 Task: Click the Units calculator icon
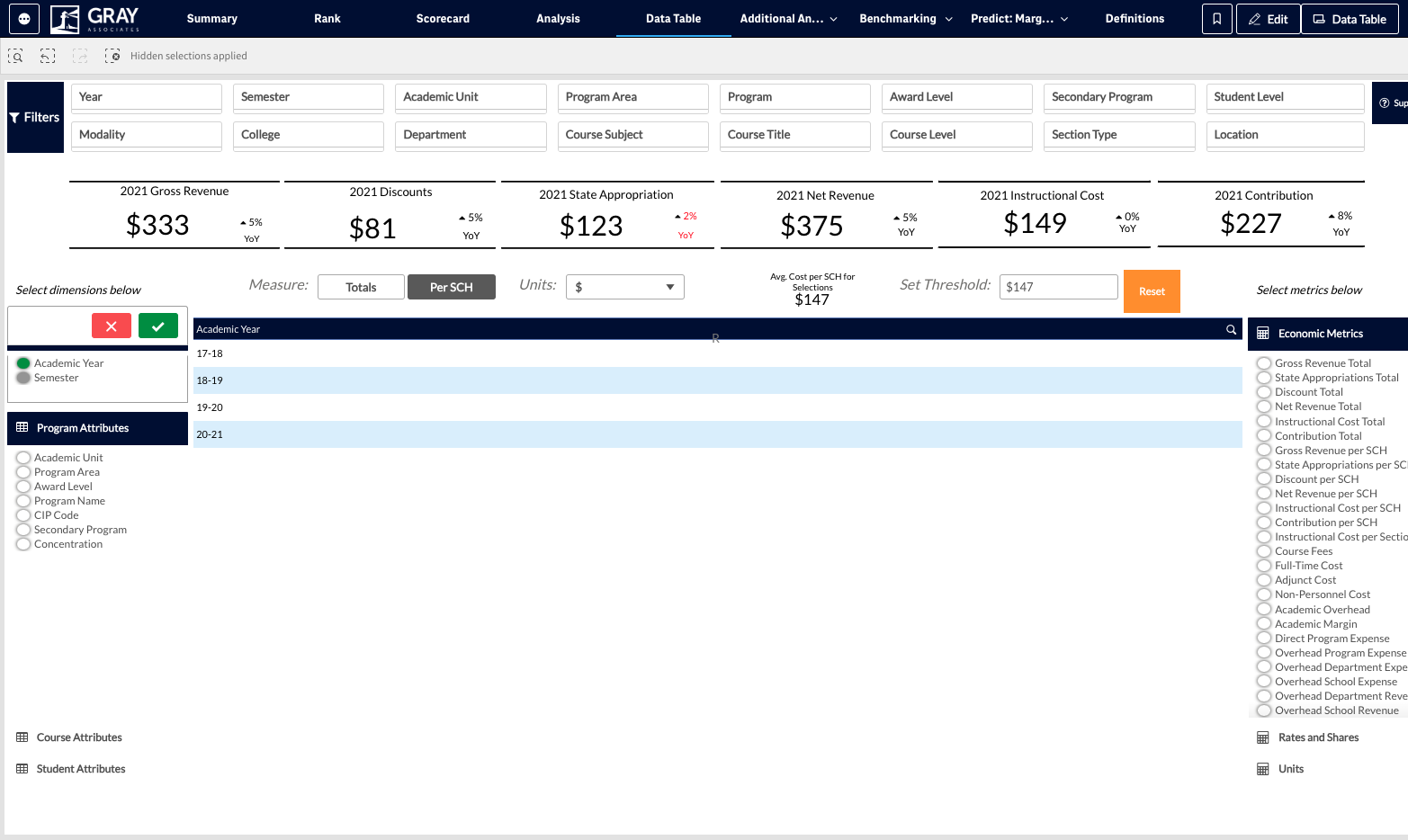point(1263,769)
